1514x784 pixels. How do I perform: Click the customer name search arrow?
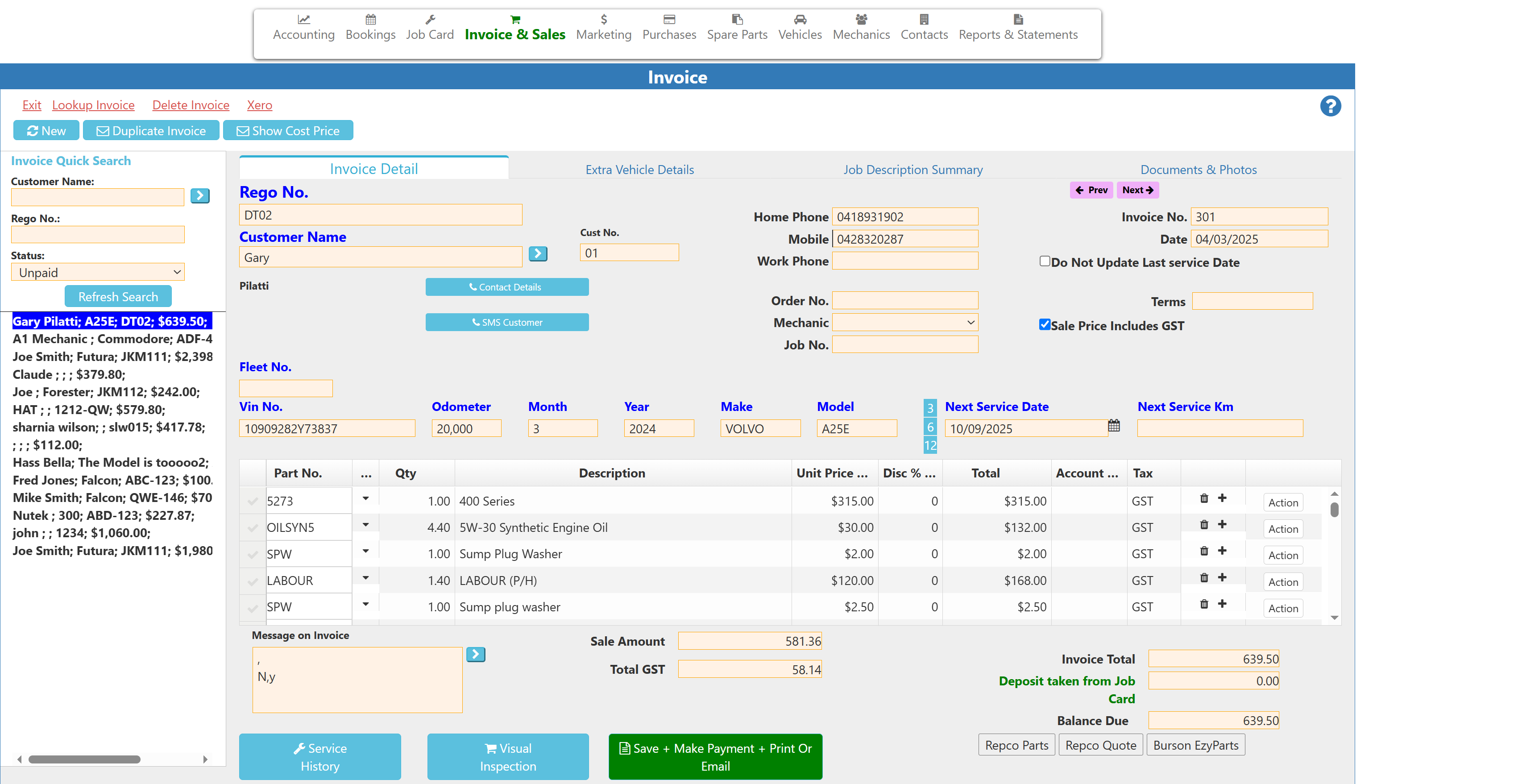click(538, 253)
